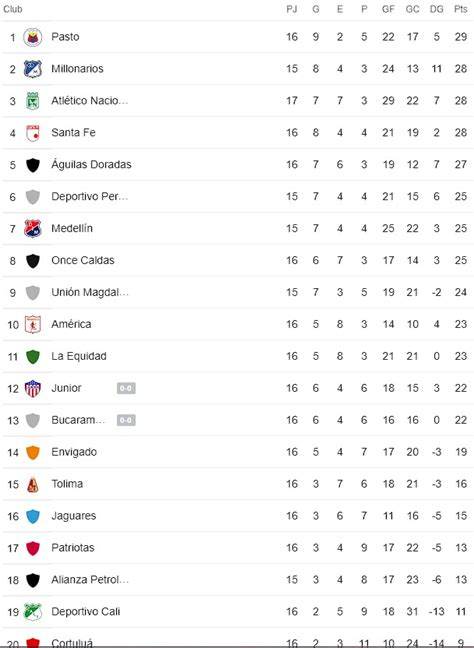
Task: Click the Medellín team crest icon
Action: click(x=33, y=229)
